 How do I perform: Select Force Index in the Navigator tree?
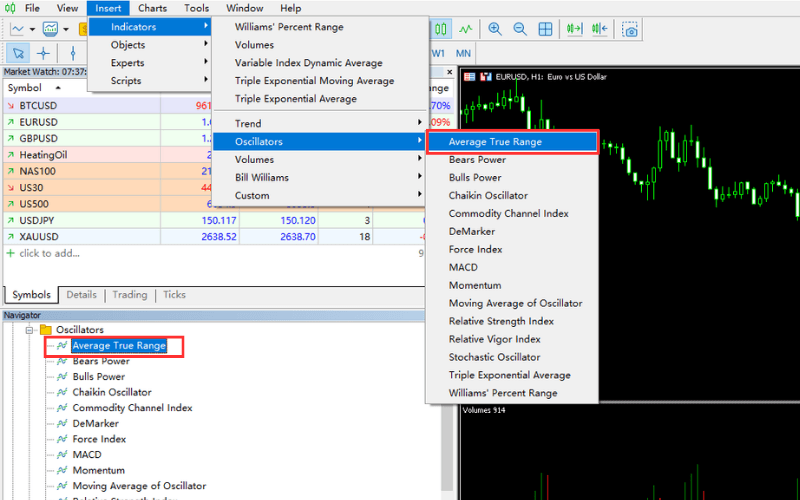(99, 439)
